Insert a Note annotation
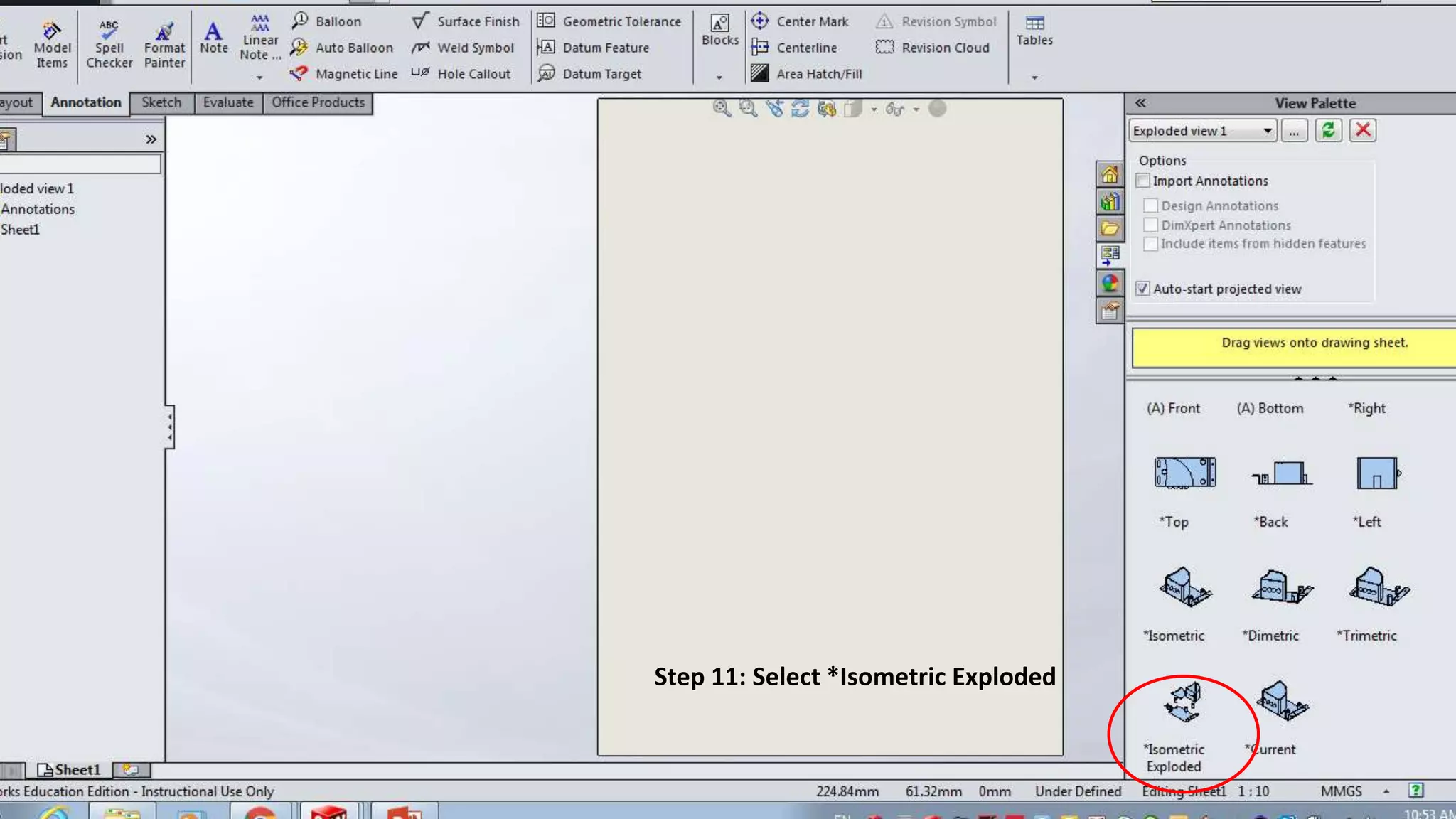Screen dimensions: 1456x819 (213, 37)
